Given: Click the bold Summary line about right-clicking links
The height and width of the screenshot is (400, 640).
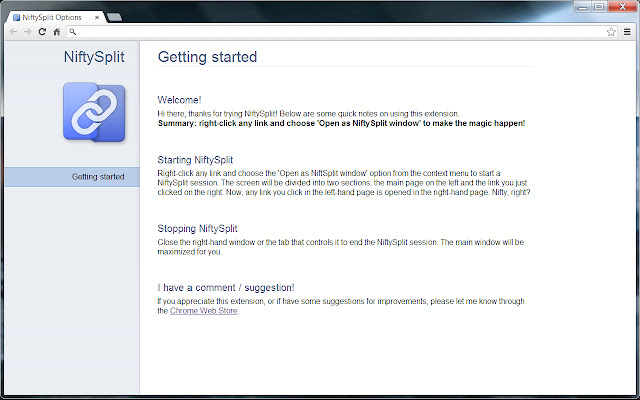Looking at the screenshot, I should 341,123.
